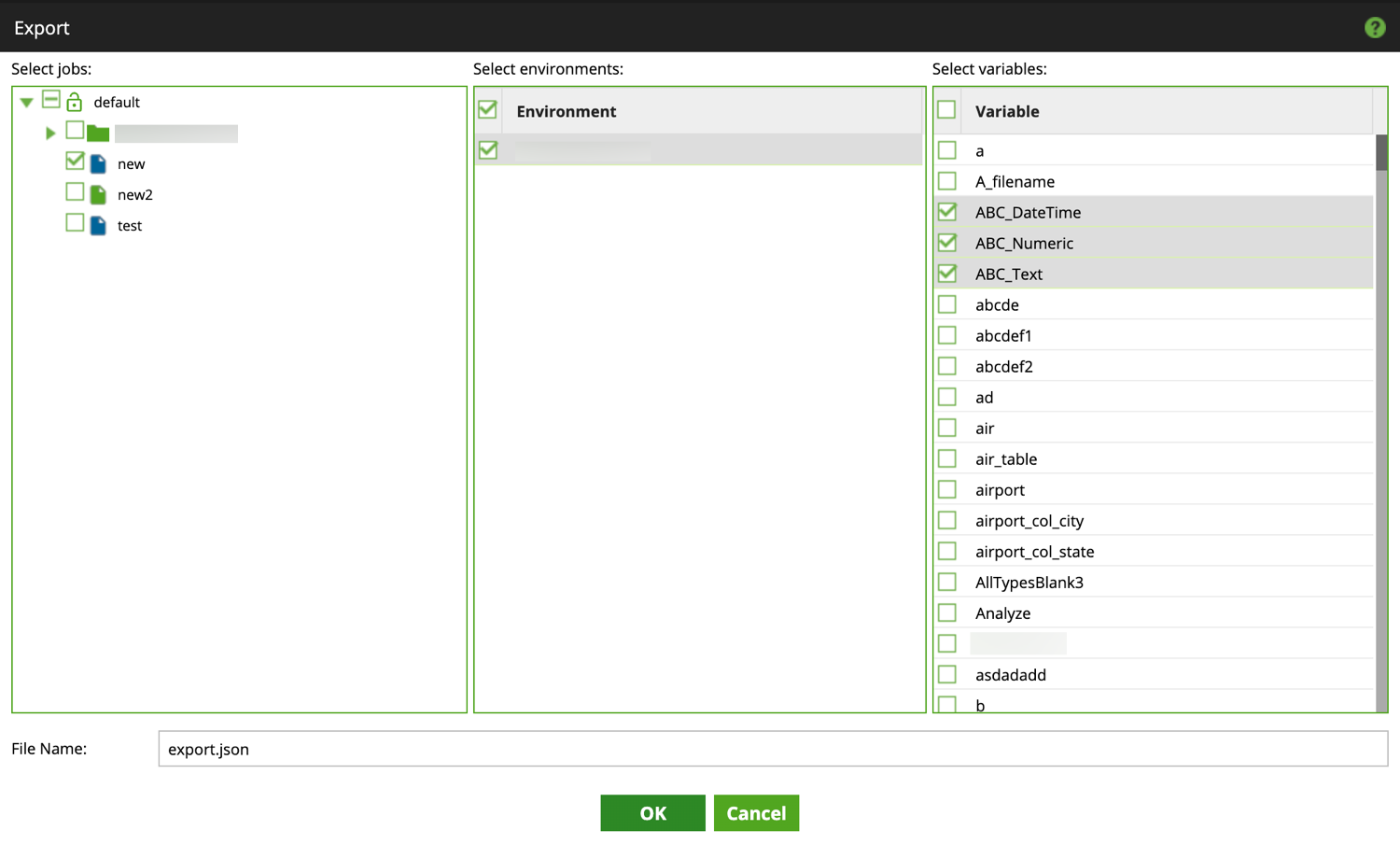Cancel the Export dialog
1400x844 pixels.
(x=756, y=813)
